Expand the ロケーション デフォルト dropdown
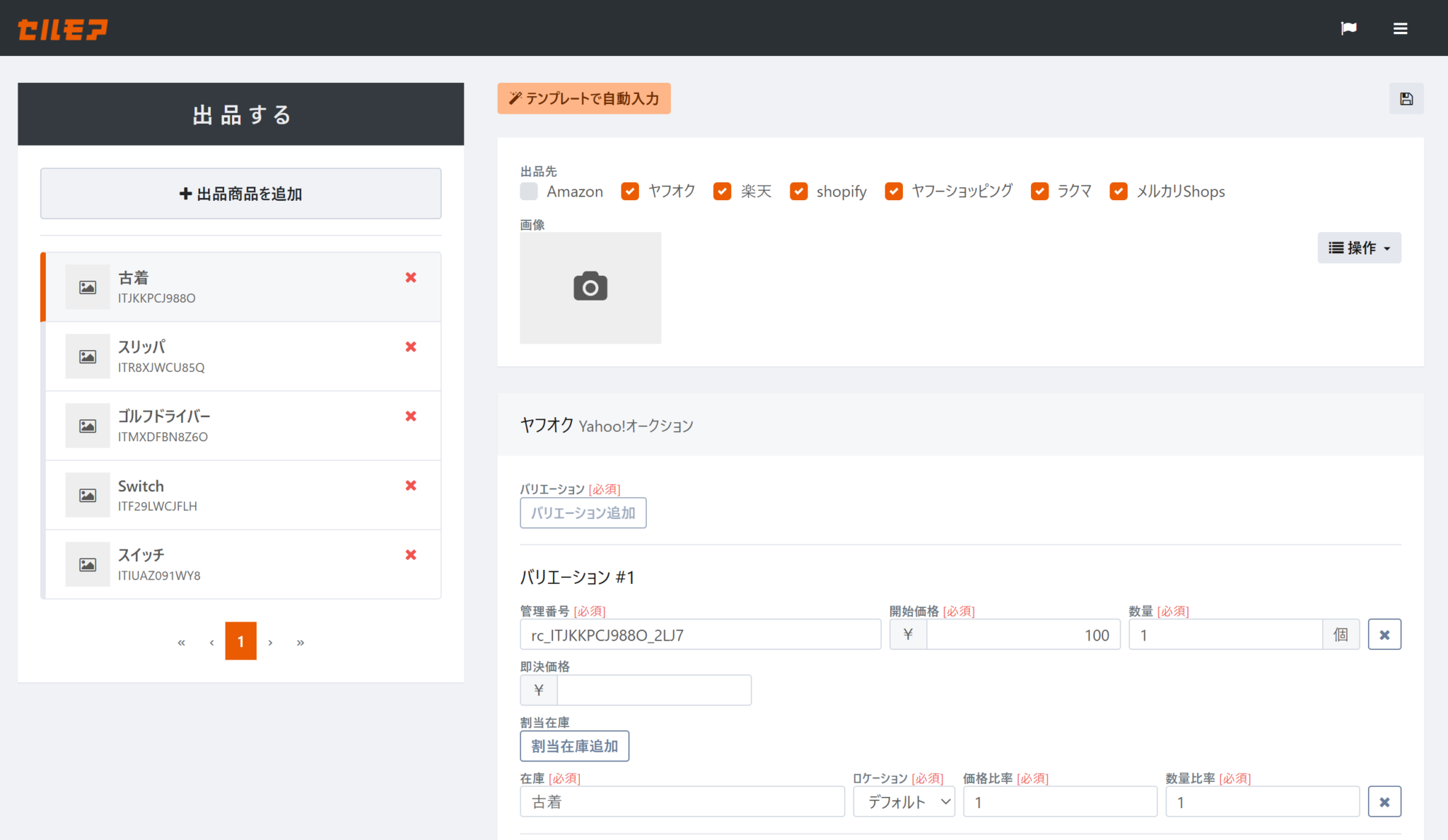The width and height of the screenshot is (1448, 840). pyautogui.click(x=904, y=802)
